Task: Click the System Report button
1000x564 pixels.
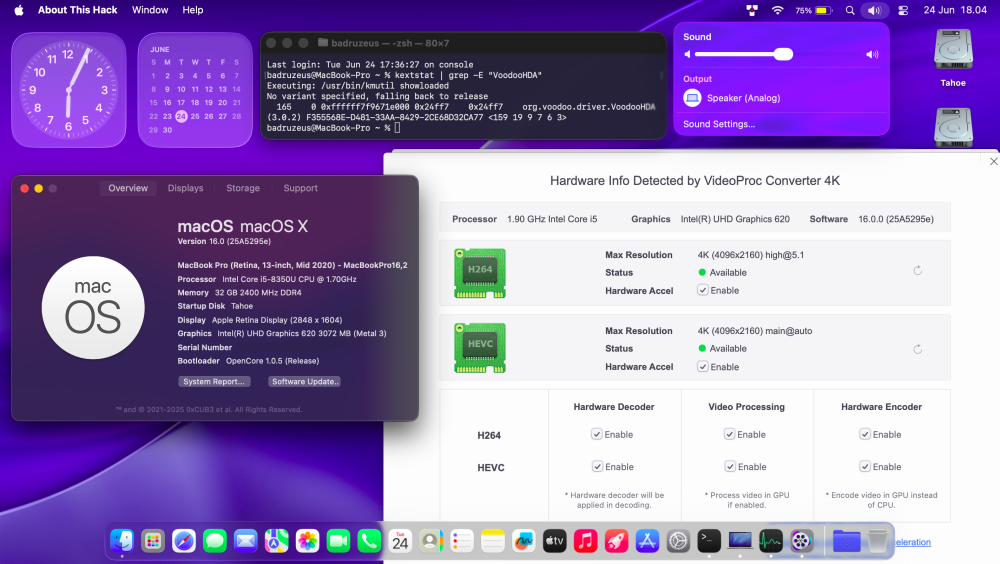Action: coord(214,382)
